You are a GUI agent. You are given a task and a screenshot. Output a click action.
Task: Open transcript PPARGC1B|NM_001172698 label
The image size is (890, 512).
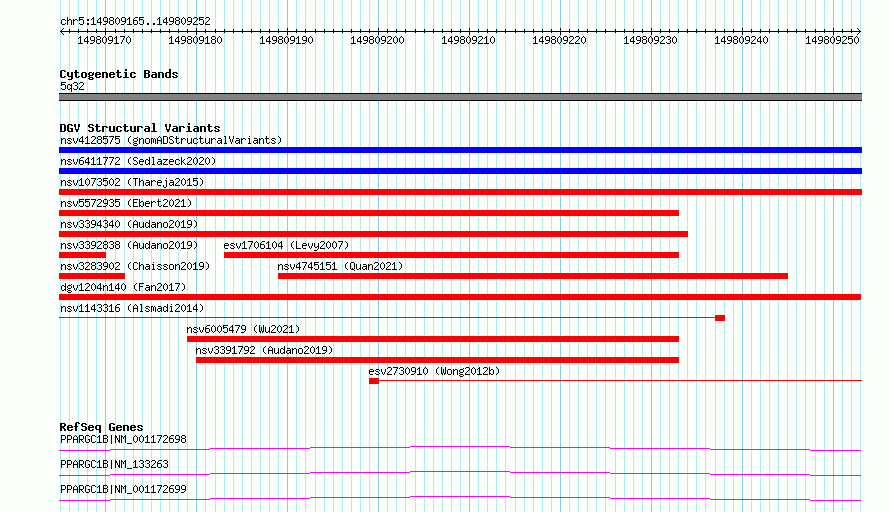pos(123,439)
